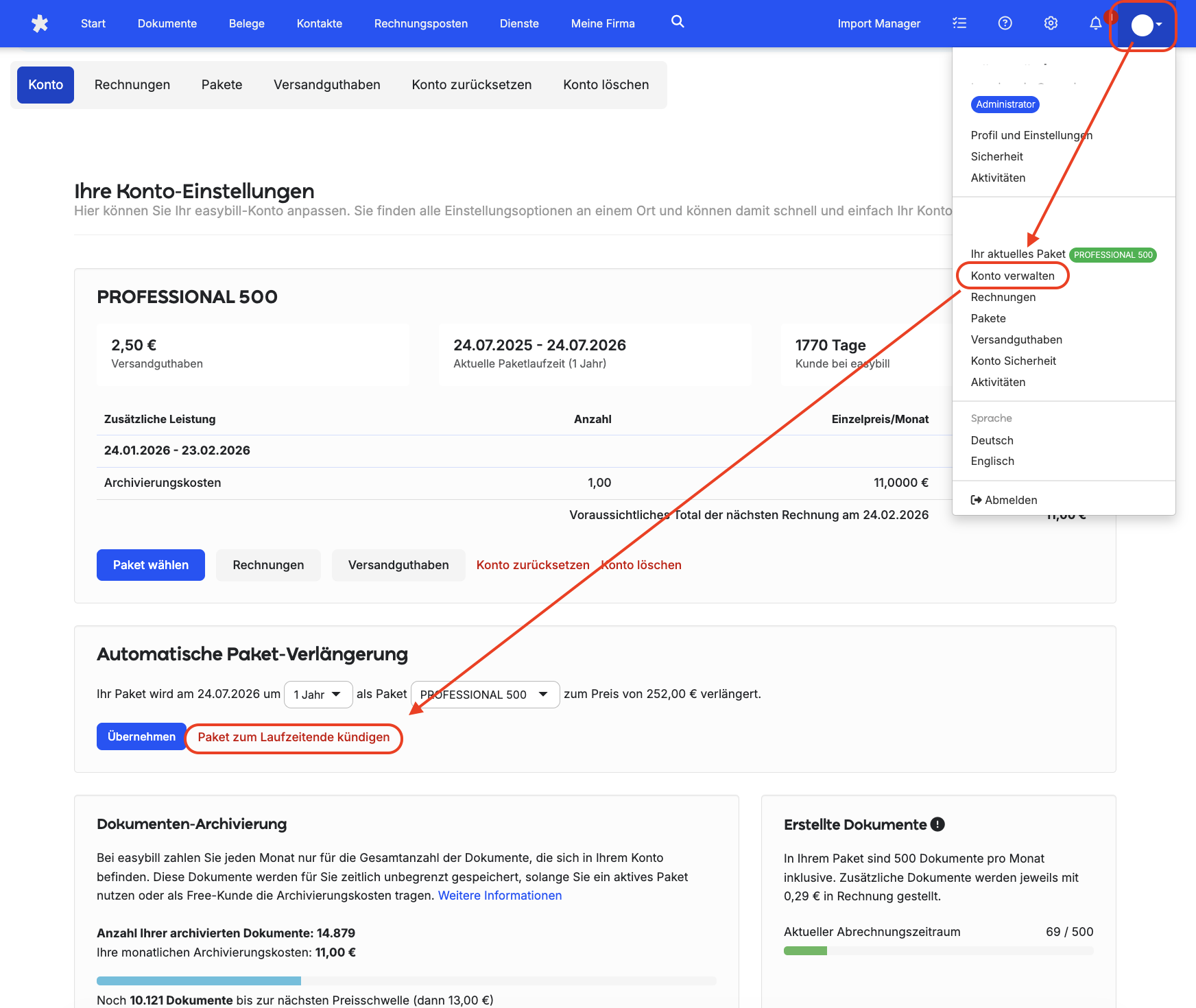Open the notifications bell icon
1196x1008 pixels.
point(1096,23)
